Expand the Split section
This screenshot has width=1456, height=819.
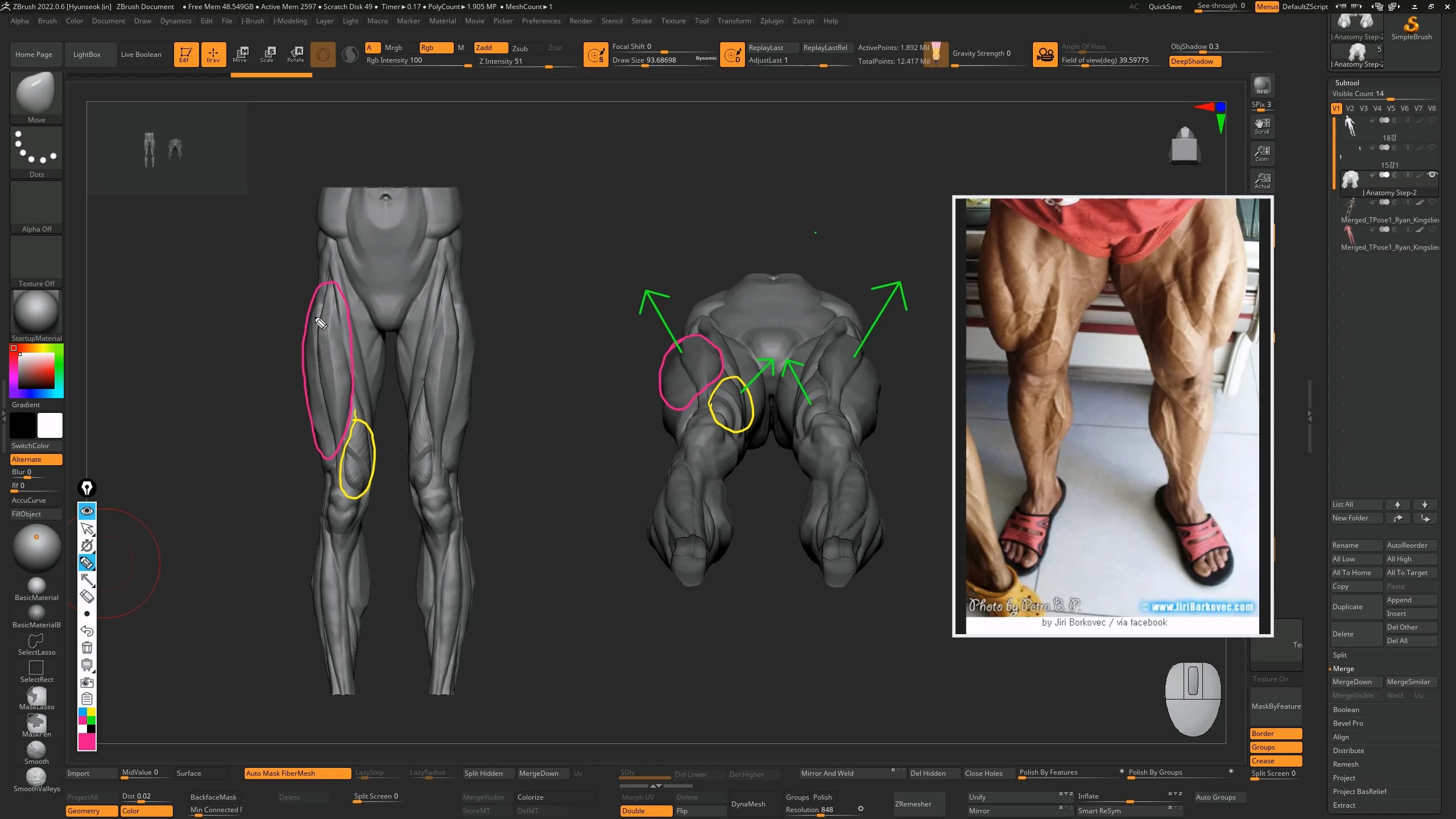coord(1340,655)
